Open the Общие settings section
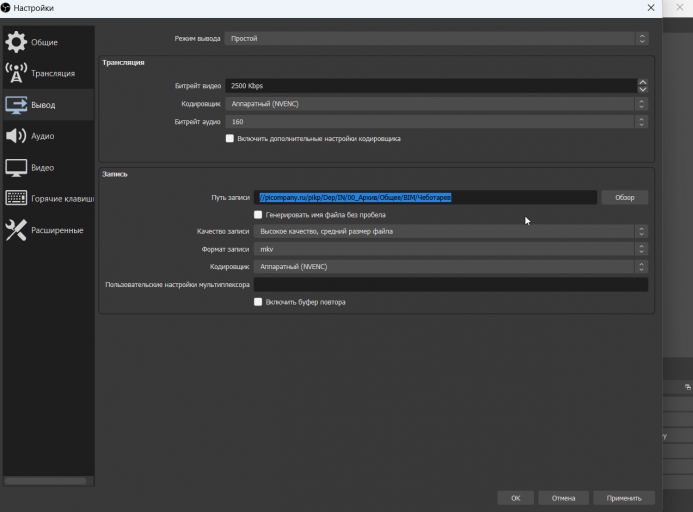Viewport: 693px width, 512px height. pos(44,42)
